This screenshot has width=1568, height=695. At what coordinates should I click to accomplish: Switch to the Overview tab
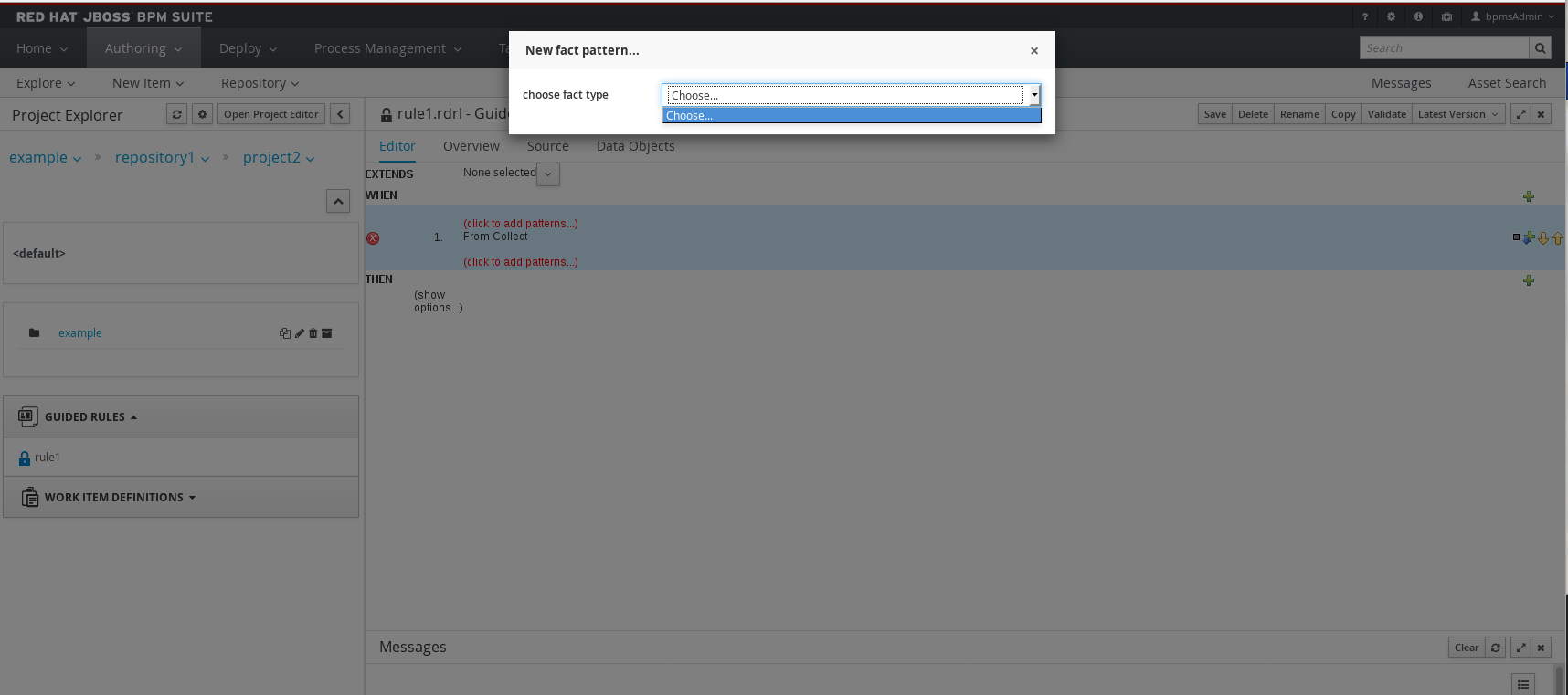[471, 146]
